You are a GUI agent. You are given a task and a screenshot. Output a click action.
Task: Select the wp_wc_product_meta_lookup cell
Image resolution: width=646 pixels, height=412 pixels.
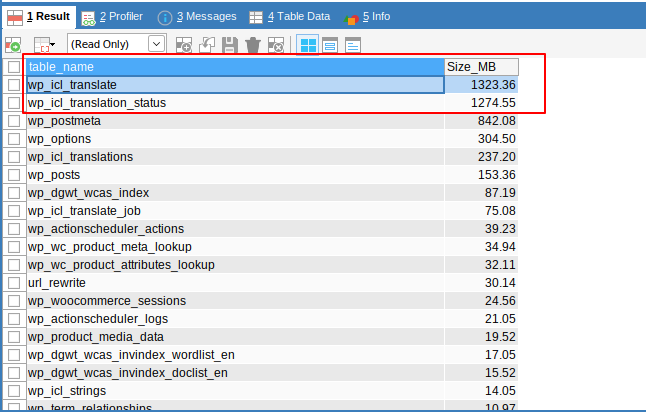235,247
